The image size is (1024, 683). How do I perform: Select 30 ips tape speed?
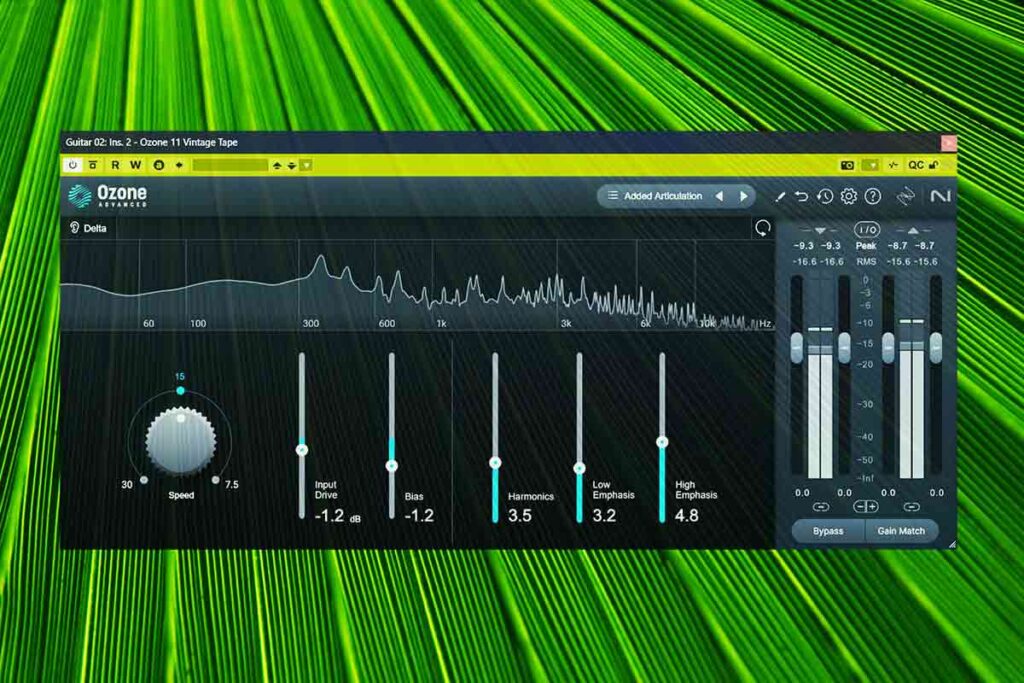144,480
